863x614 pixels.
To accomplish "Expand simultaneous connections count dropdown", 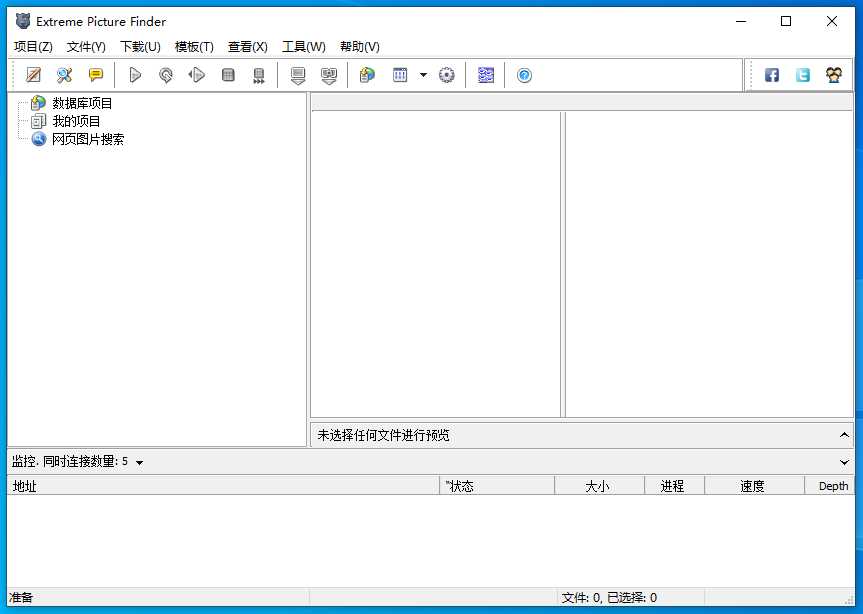I will pyautogui.click(x=139, y=462).
